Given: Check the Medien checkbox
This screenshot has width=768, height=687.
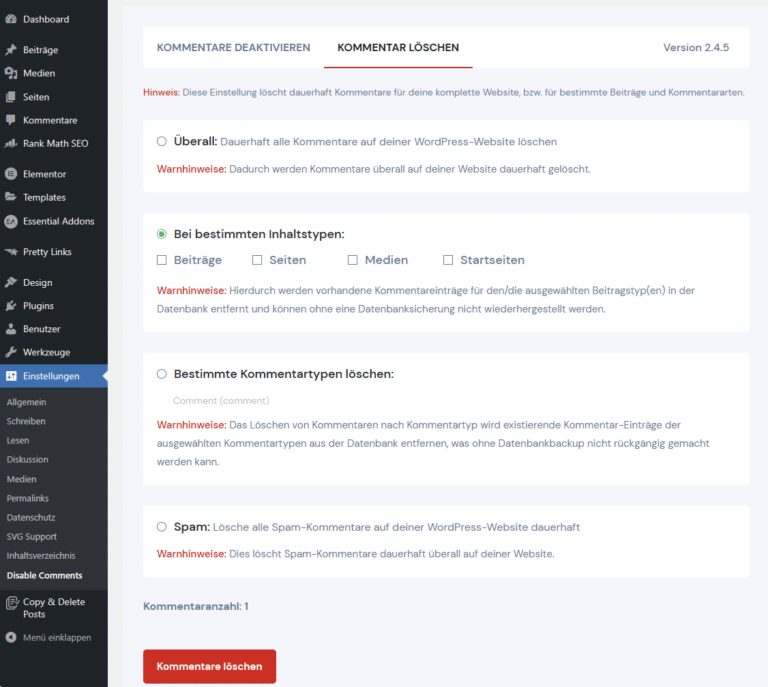Looking at the screenshot, I should click(353, 260).
